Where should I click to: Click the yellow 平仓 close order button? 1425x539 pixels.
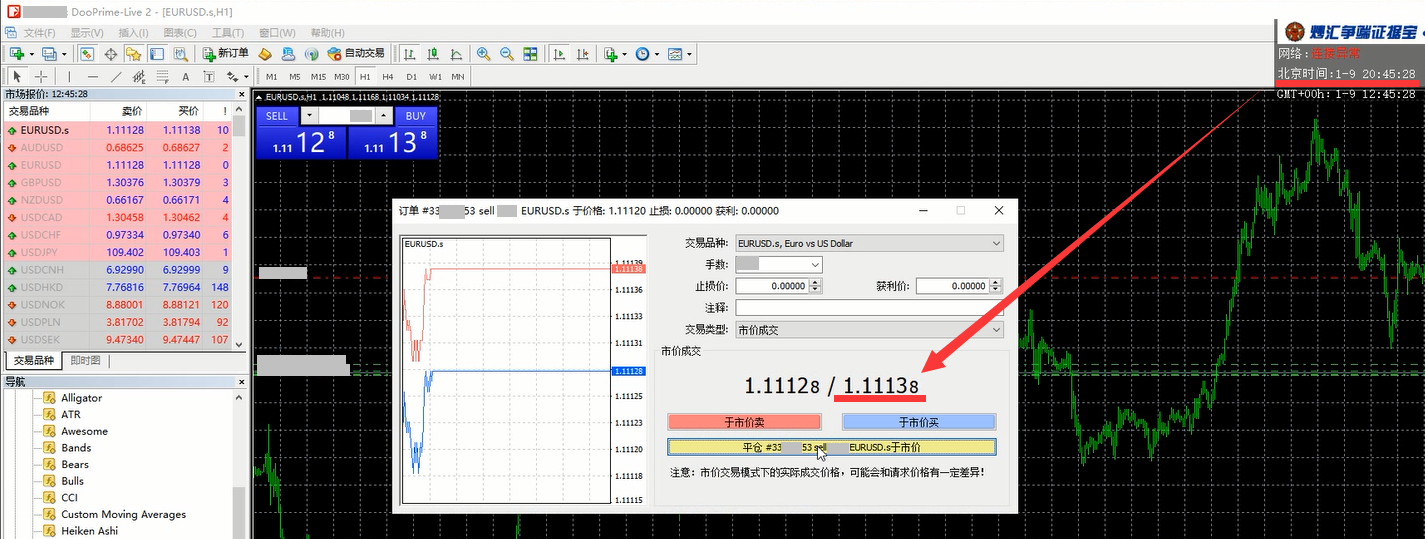tap(831, 447)
